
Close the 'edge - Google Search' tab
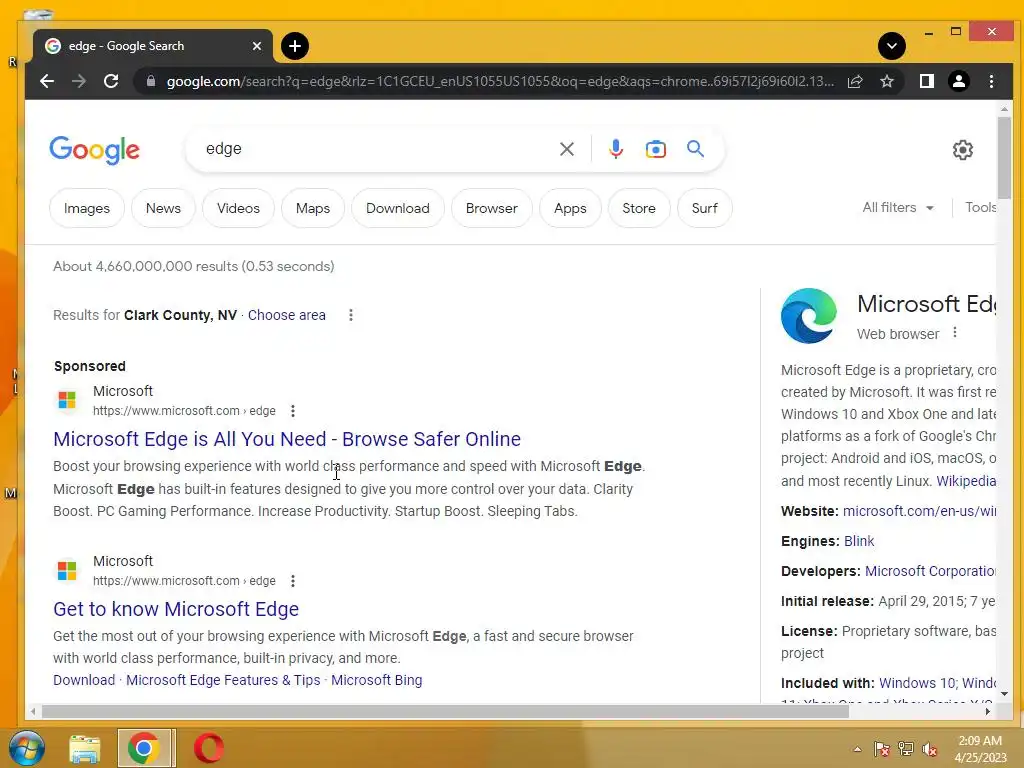coord(257,46)
